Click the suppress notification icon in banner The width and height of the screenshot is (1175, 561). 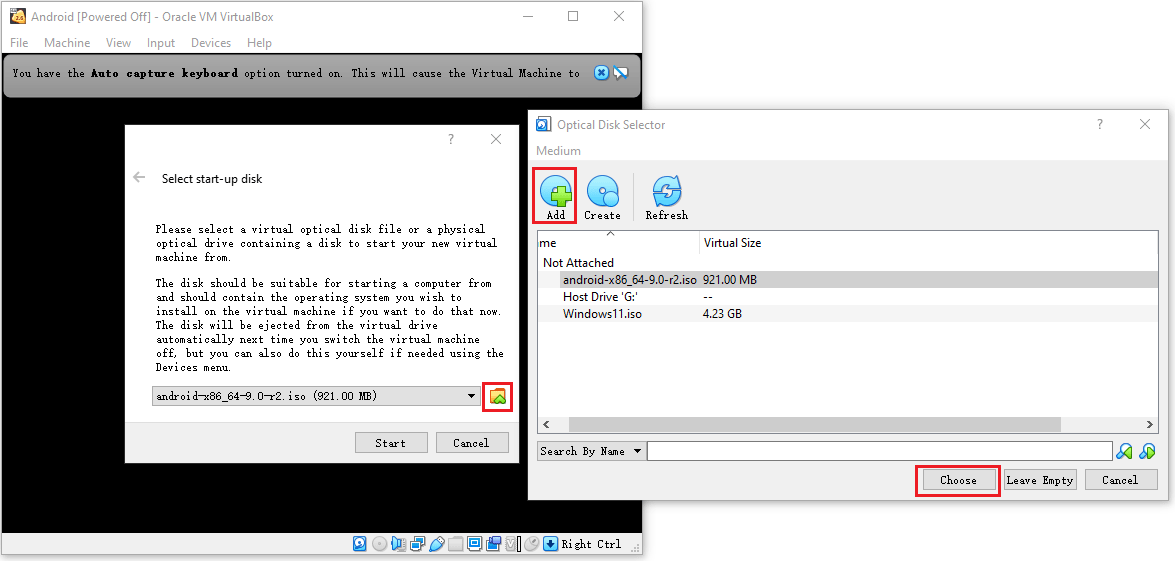click(x=620, y=73)
